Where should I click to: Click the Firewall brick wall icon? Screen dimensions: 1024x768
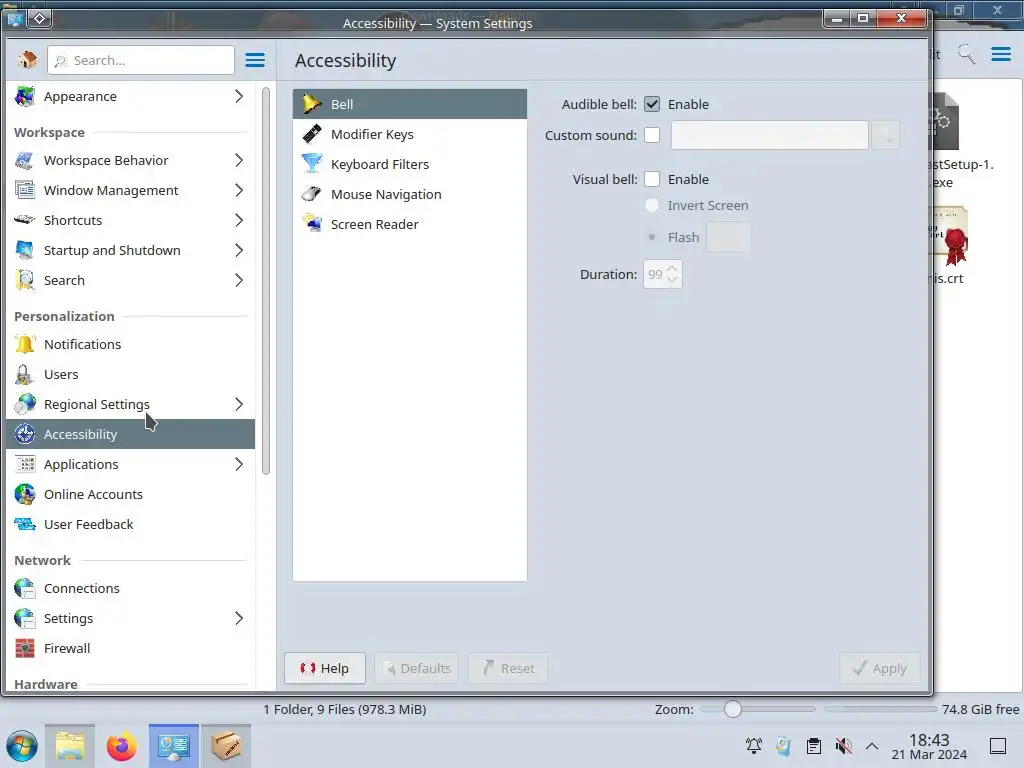click(25, 648)
